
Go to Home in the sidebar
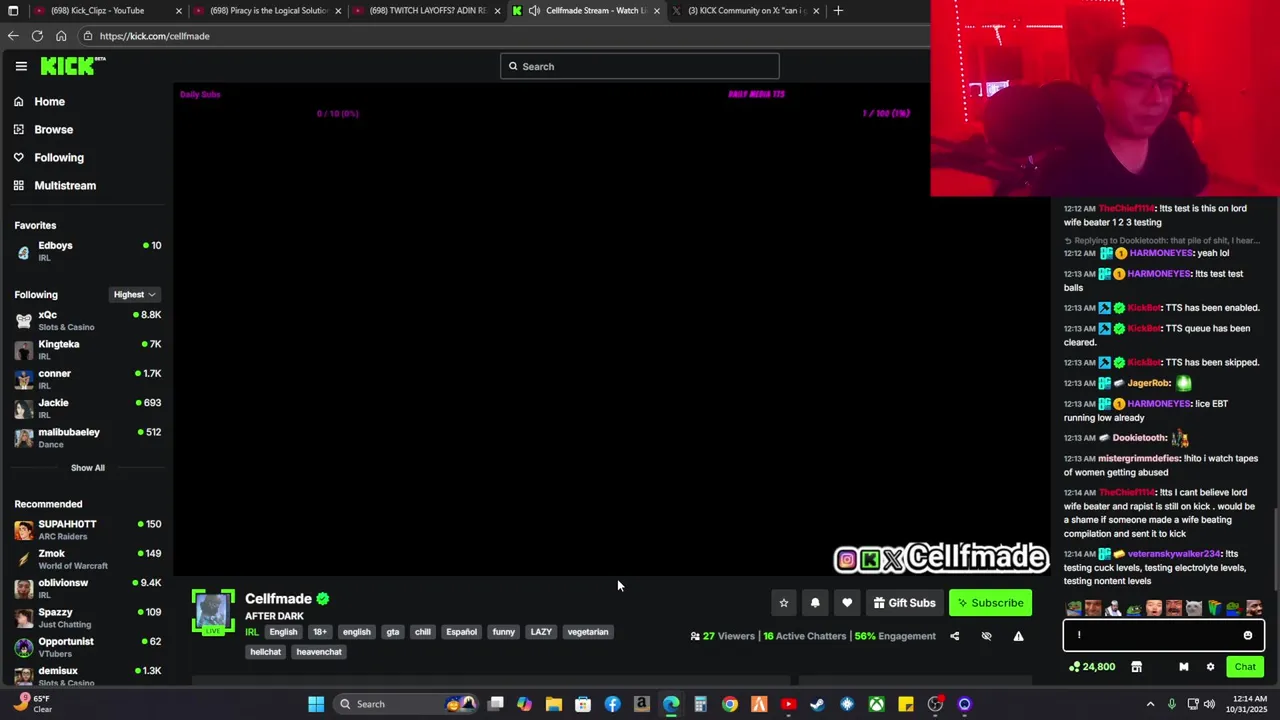point(49,101)
